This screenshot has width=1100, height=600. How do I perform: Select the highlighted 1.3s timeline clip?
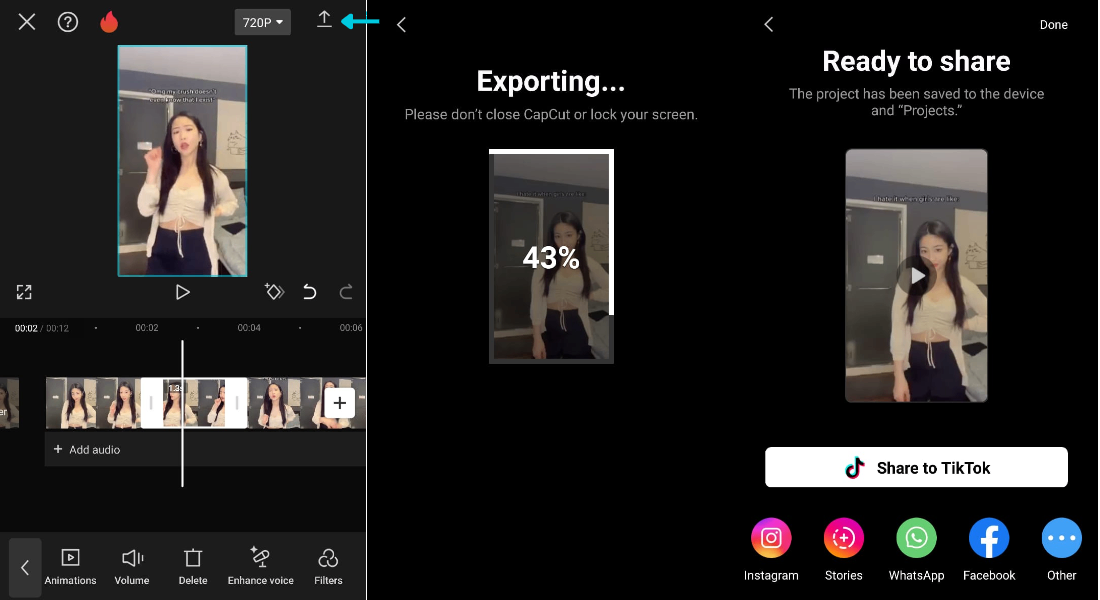[194, 403]
